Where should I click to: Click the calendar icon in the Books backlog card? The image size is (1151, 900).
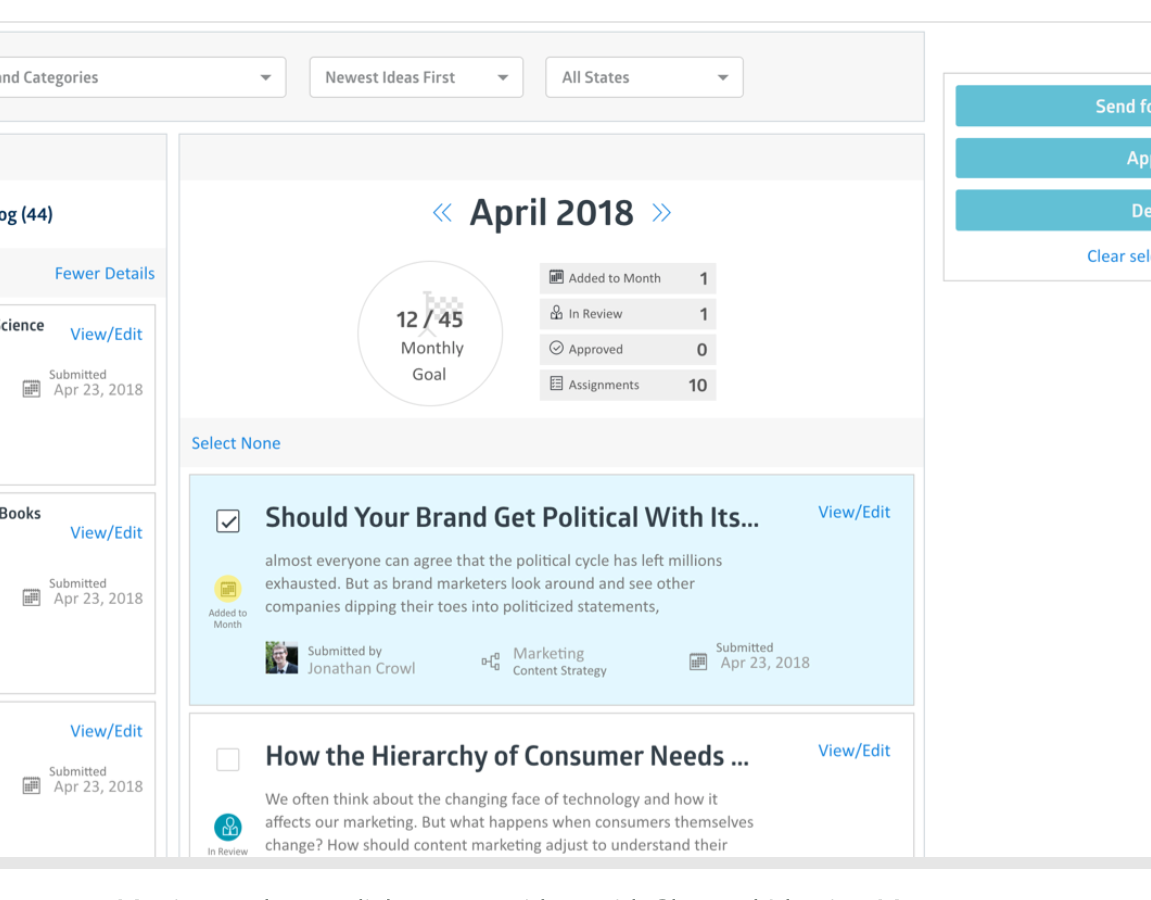[x=32, y=597]
